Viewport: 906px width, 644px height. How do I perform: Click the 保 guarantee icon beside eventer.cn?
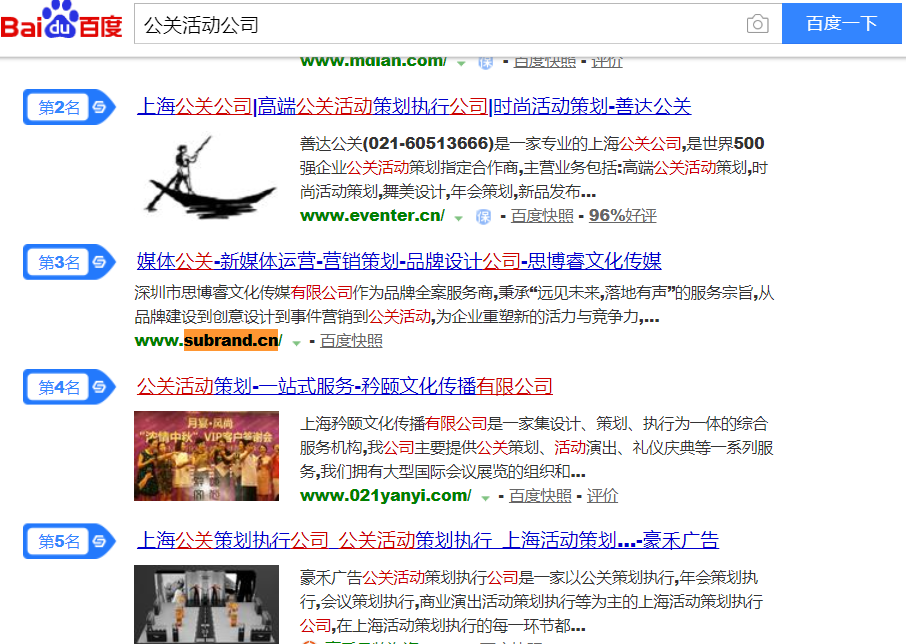483,217
